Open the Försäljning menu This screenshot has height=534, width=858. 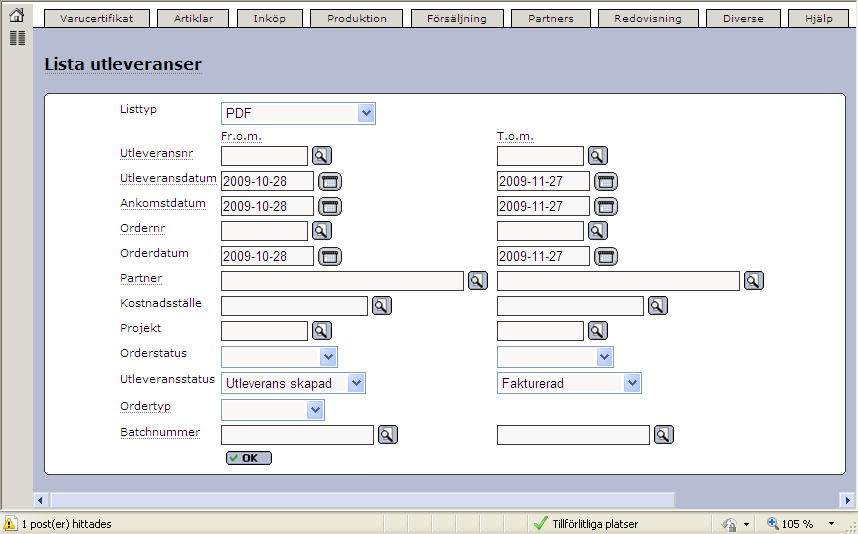pos(457,18)
